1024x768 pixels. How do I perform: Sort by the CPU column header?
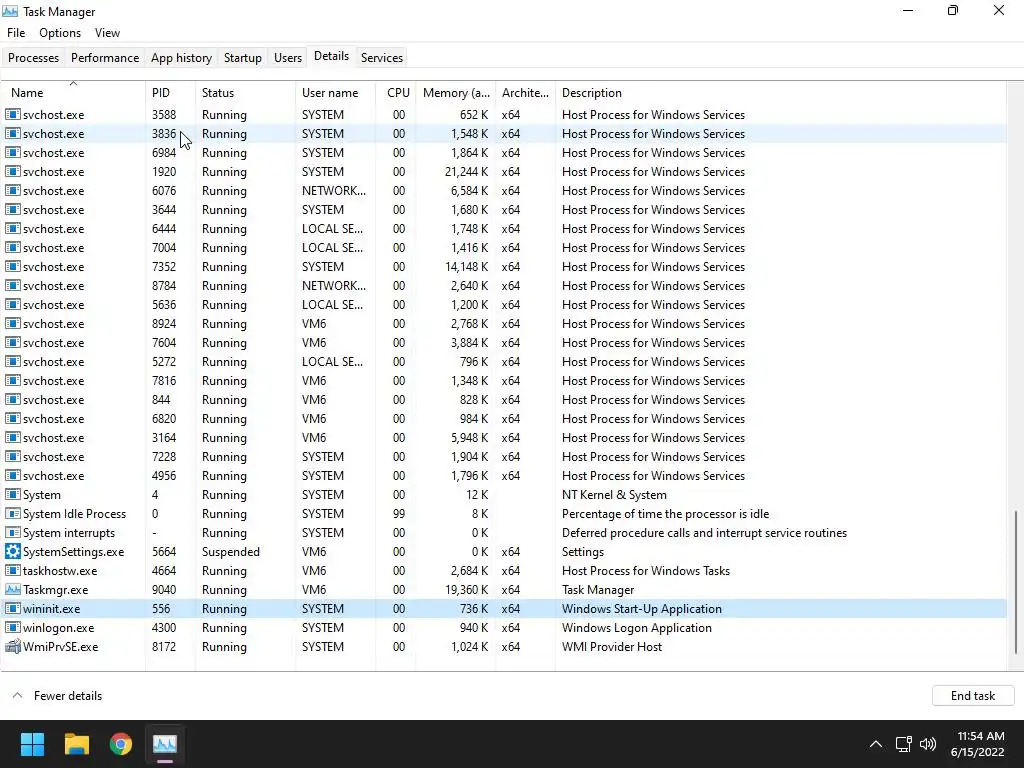point(396,93)
